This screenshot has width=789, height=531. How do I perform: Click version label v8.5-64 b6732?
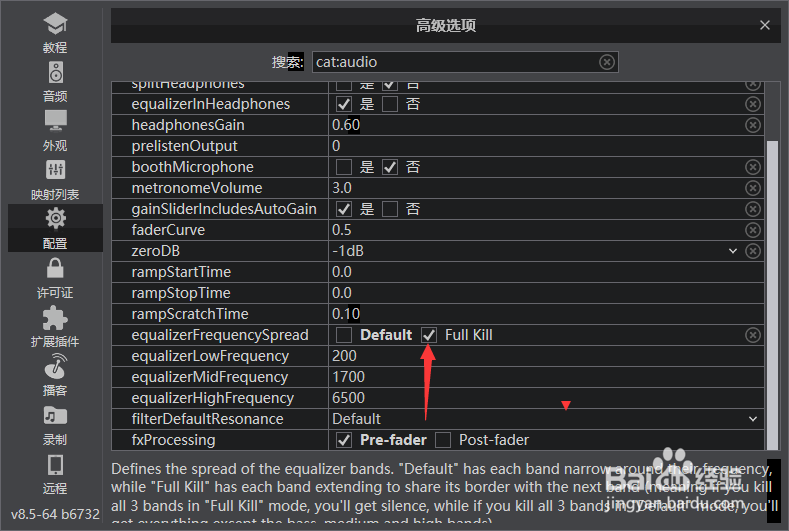coord(55,514)
